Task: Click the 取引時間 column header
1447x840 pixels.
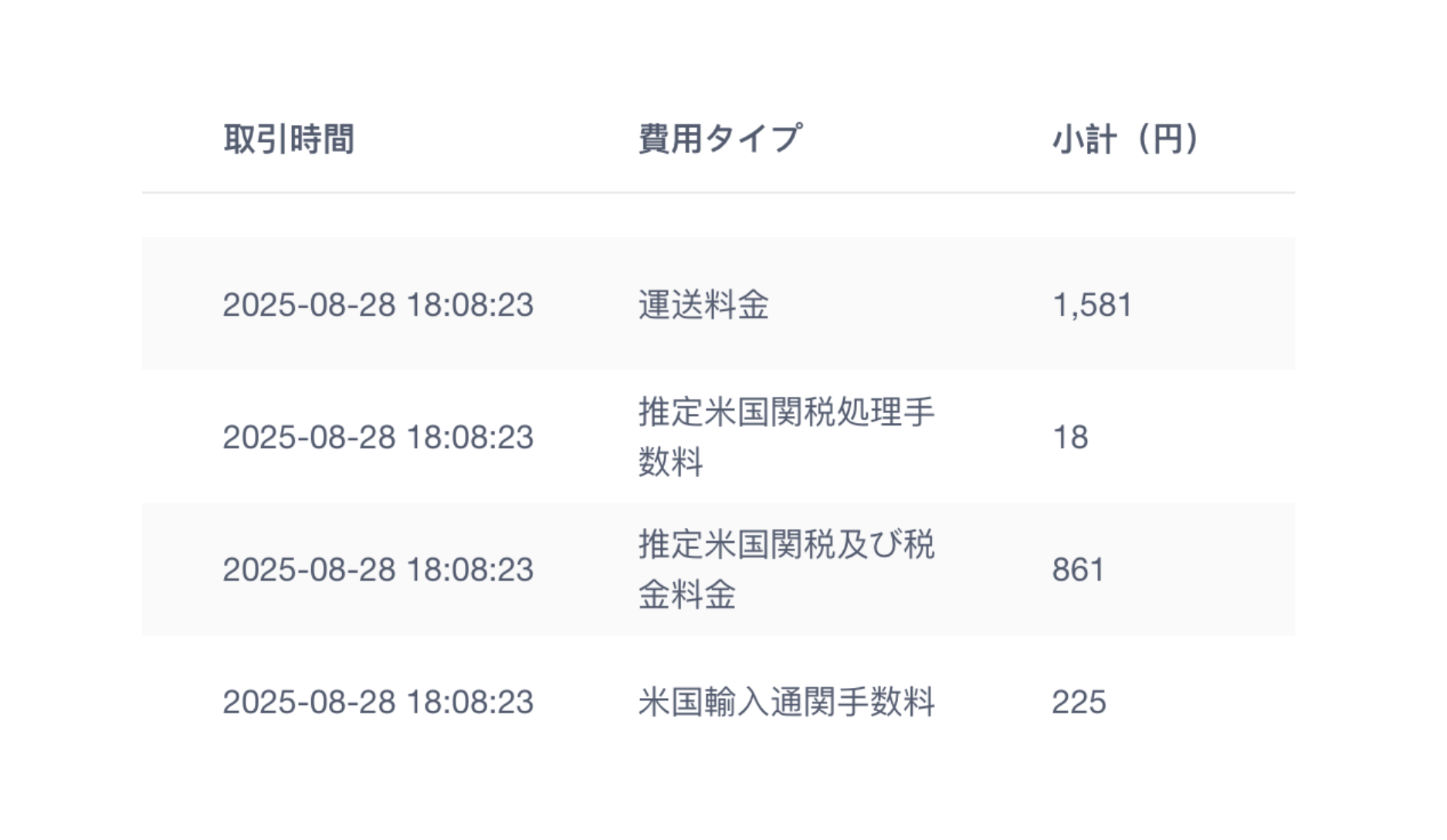Action: (x=289, y=140)
